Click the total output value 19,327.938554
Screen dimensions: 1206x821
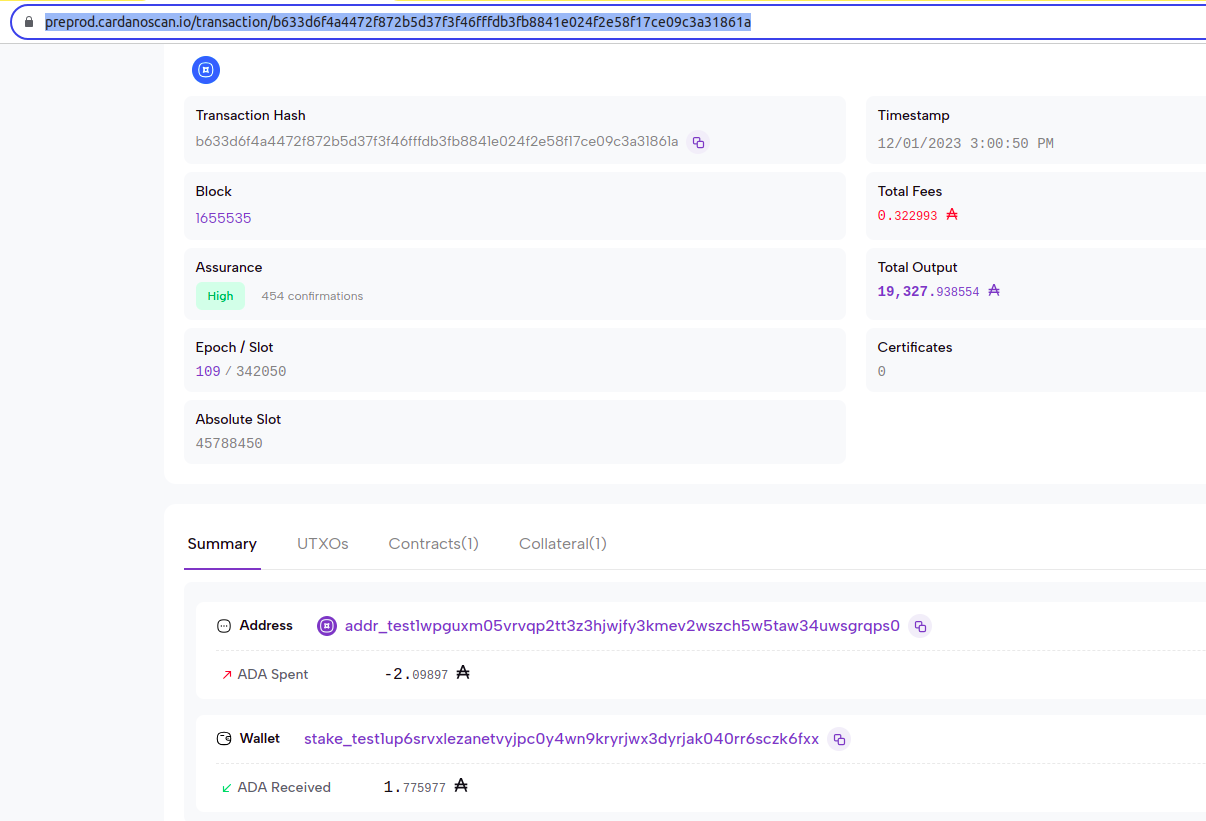[x=928, y=291]
